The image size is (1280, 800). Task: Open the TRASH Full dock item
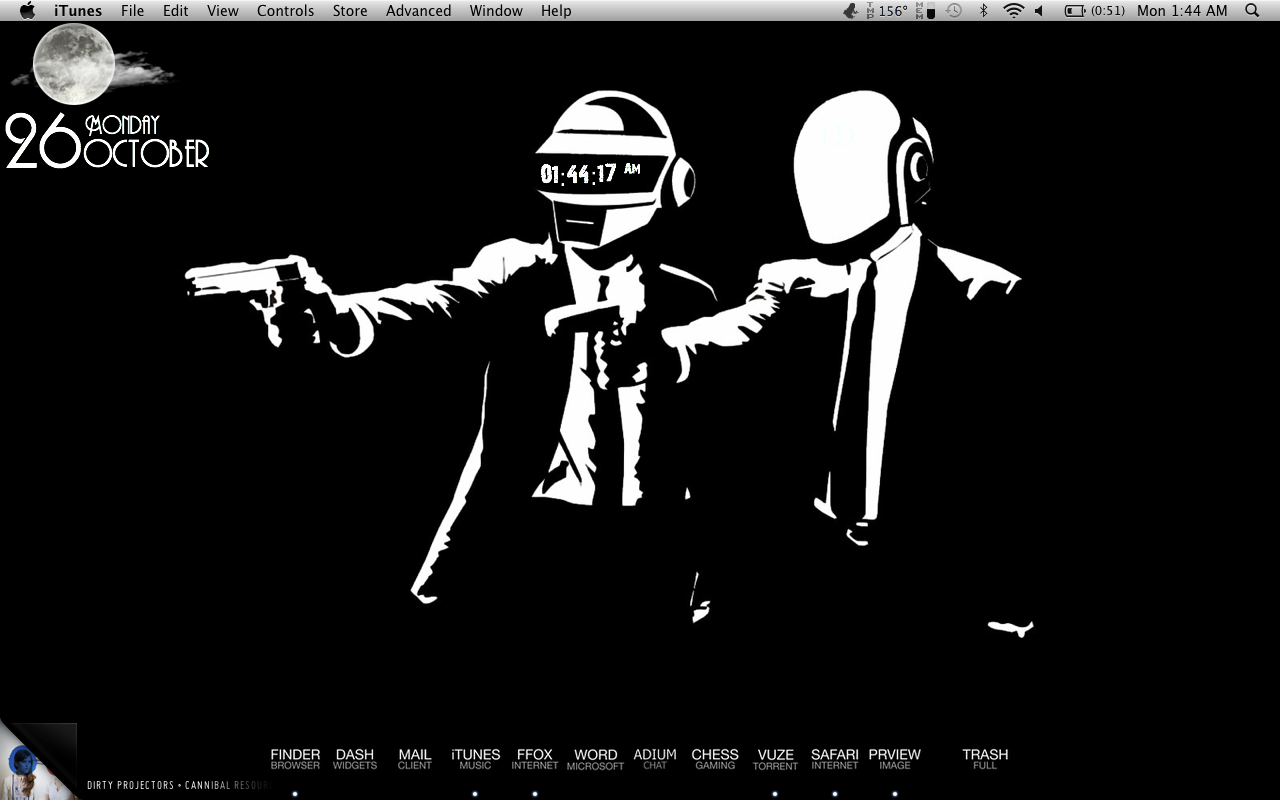point(985,759)
